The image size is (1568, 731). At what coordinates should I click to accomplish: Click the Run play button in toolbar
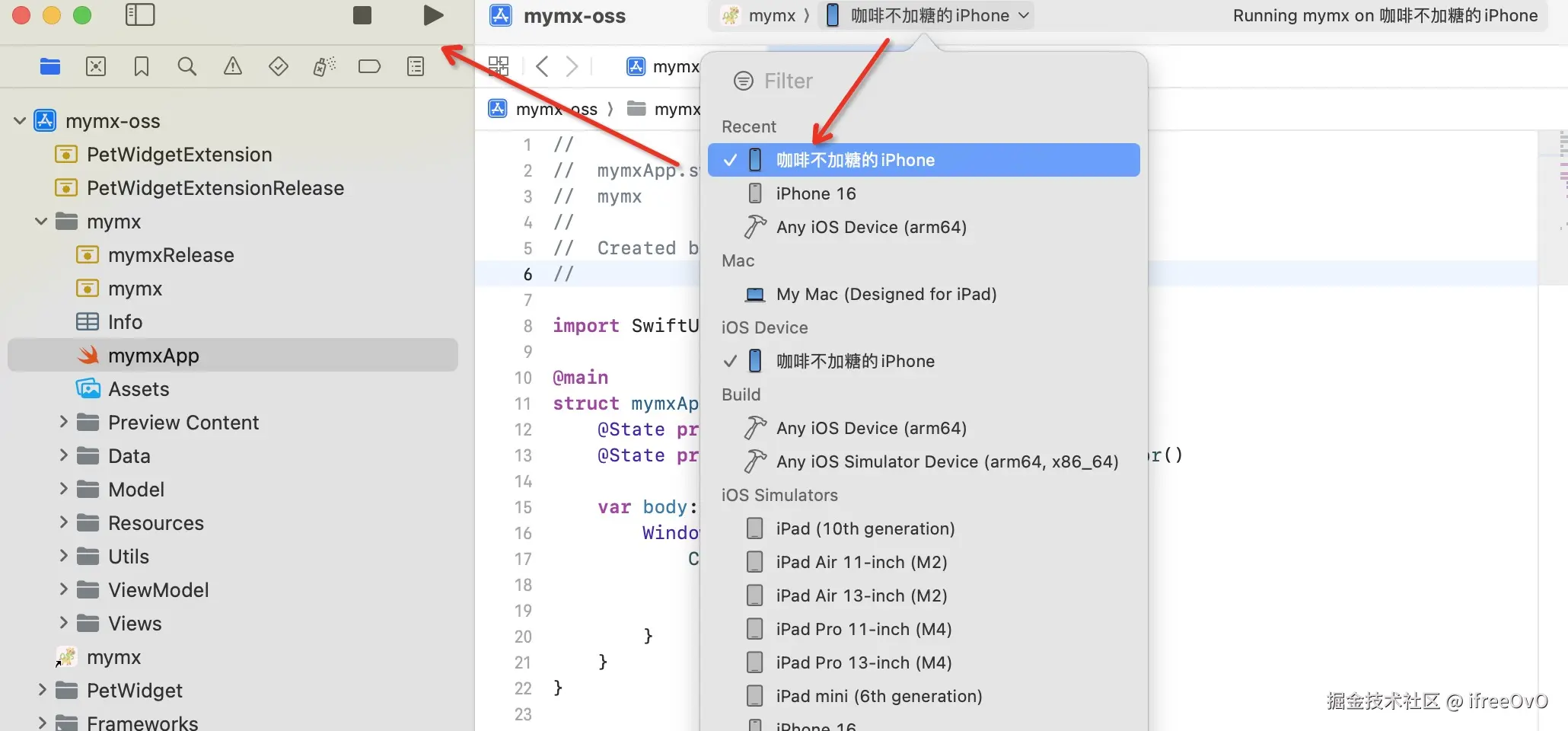tap(433, 15)
